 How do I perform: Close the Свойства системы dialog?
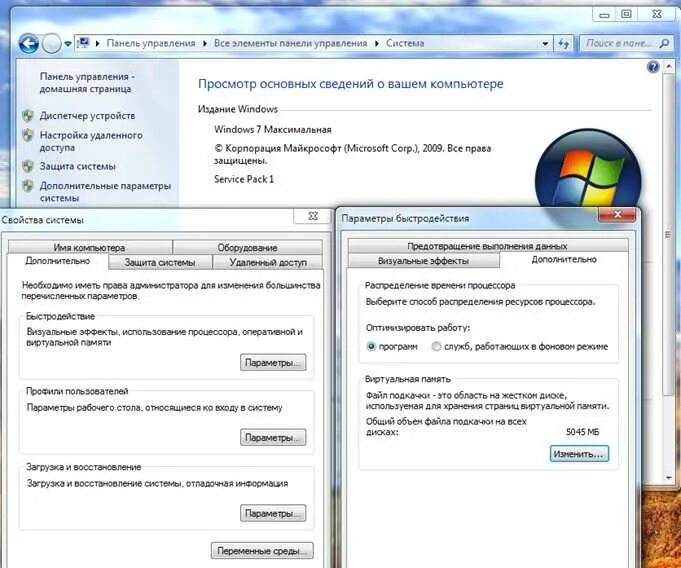(x=313, y=216)
